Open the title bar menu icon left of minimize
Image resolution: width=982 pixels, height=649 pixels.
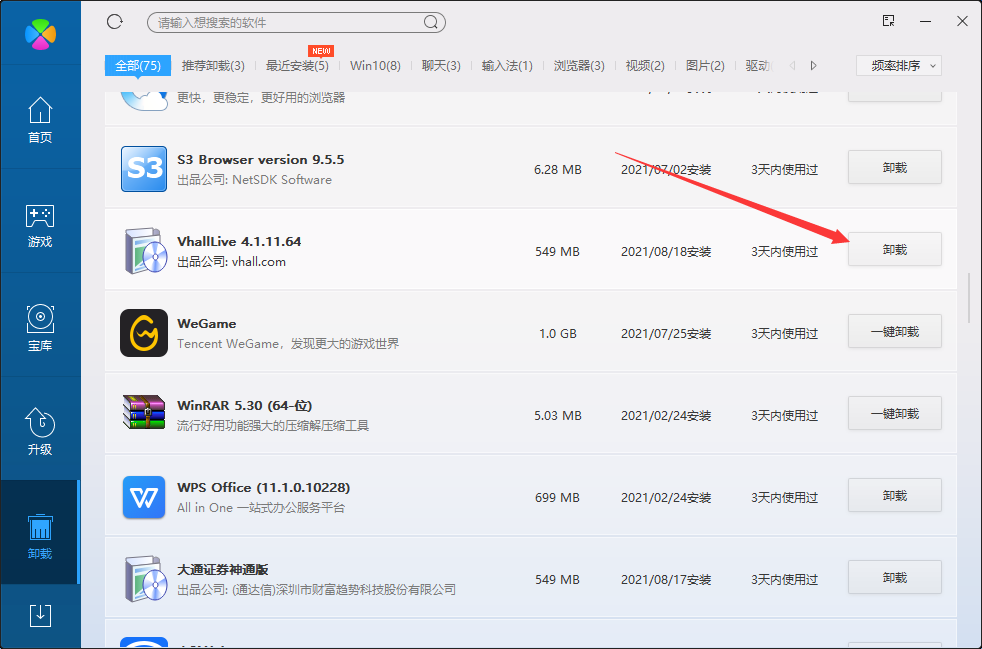coord(889,21)
